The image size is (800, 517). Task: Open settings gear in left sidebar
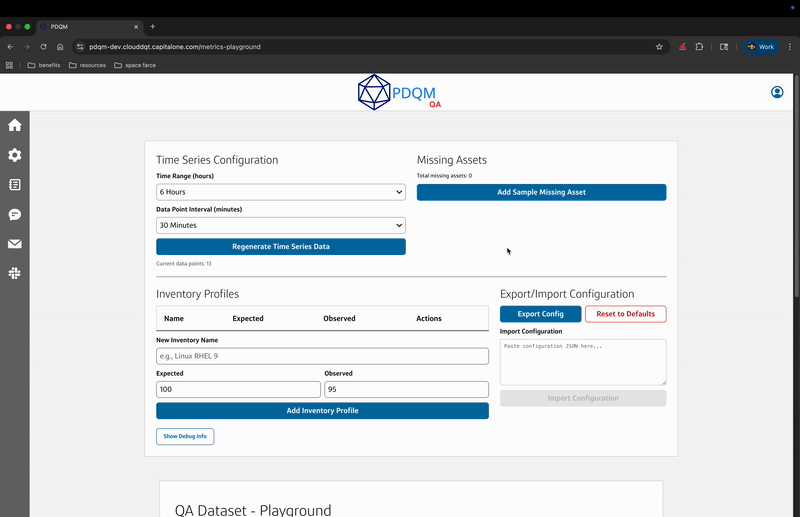[15, 155]
